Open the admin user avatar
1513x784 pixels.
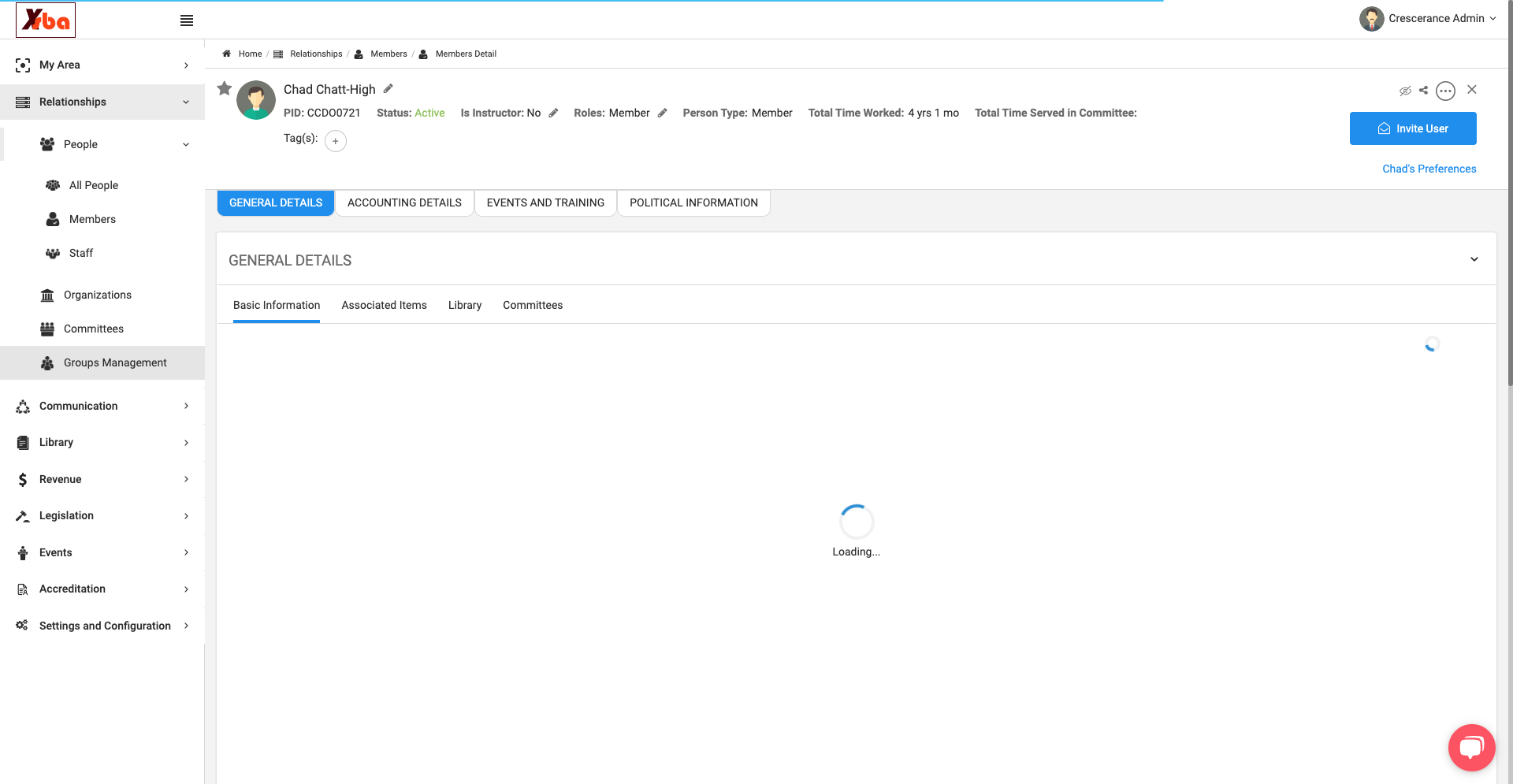pyautogui.click(x=1371, y=19)
